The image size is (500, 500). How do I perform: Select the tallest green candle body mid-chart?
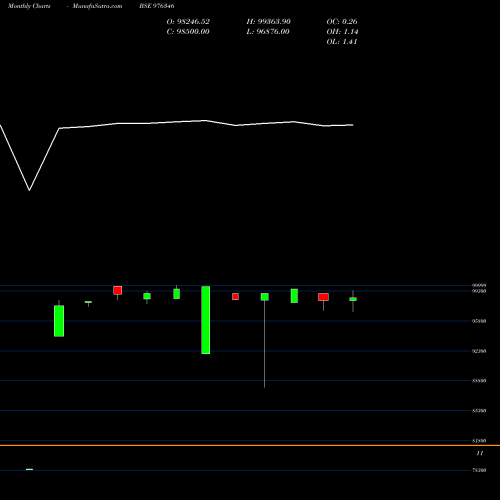[206, 320]
